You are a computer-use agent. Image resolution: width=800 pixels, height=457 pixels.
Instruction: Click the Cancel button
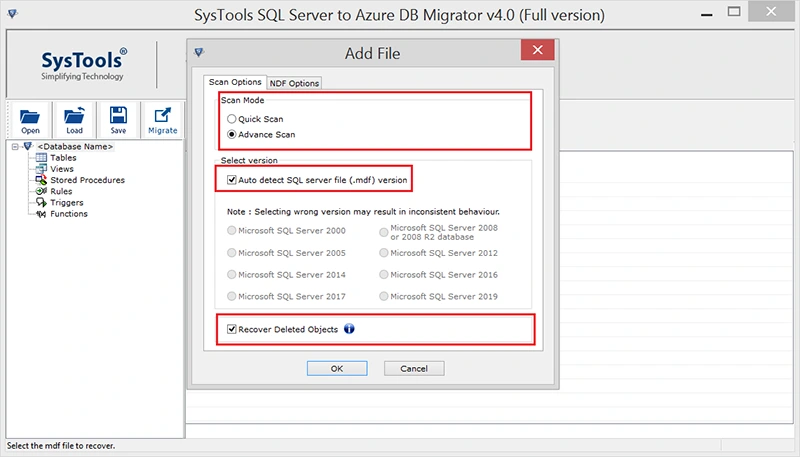pyautogui.click(x=414, y=368)
